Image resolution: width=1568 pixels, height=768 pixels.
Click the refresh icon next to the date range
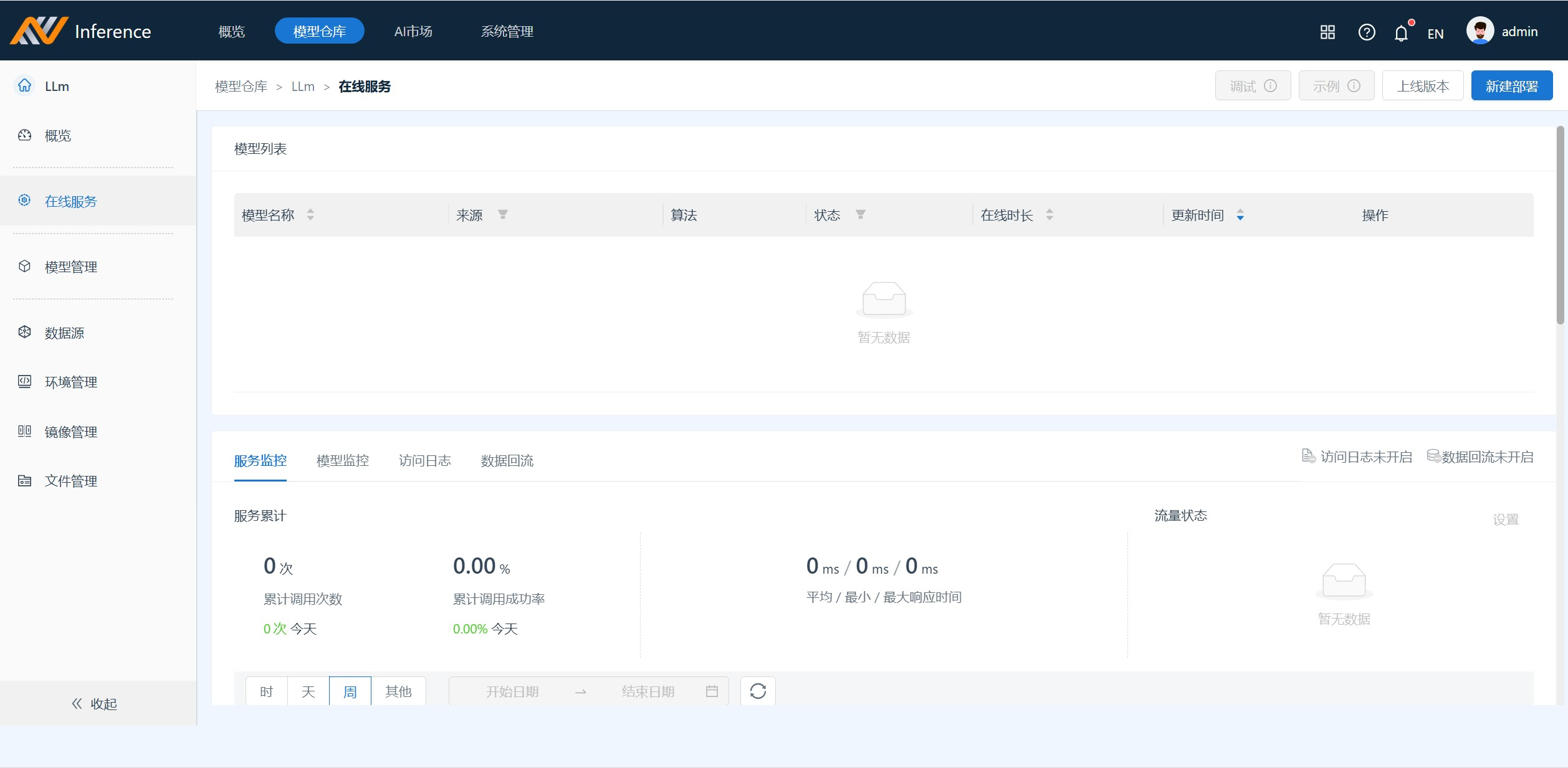757,691
